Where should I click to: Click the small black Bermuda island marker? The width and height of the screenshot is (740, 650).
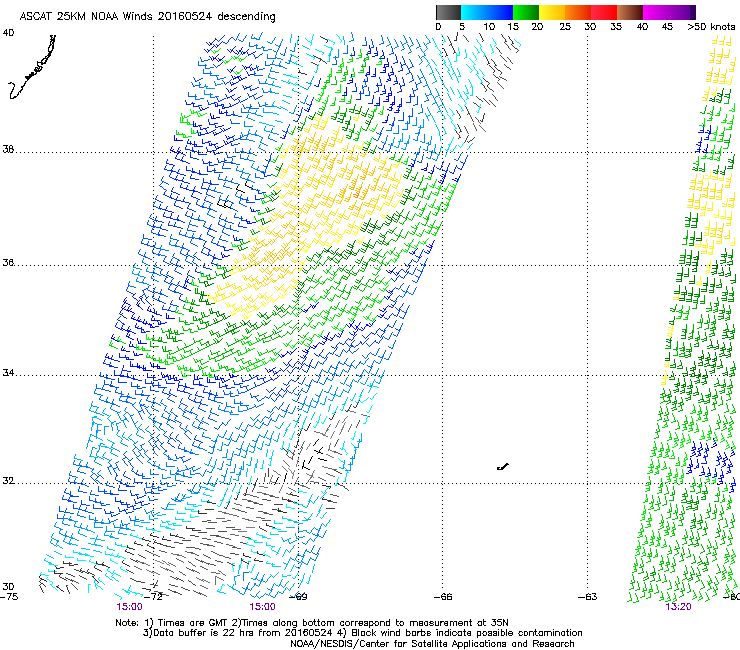point(503,467)
